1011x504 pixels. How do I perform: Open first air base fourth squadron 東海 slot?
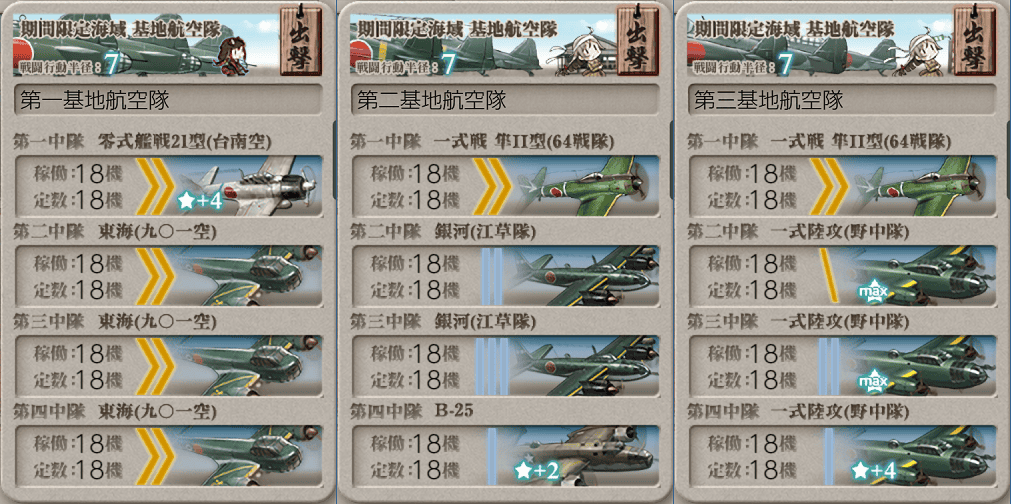168,456
